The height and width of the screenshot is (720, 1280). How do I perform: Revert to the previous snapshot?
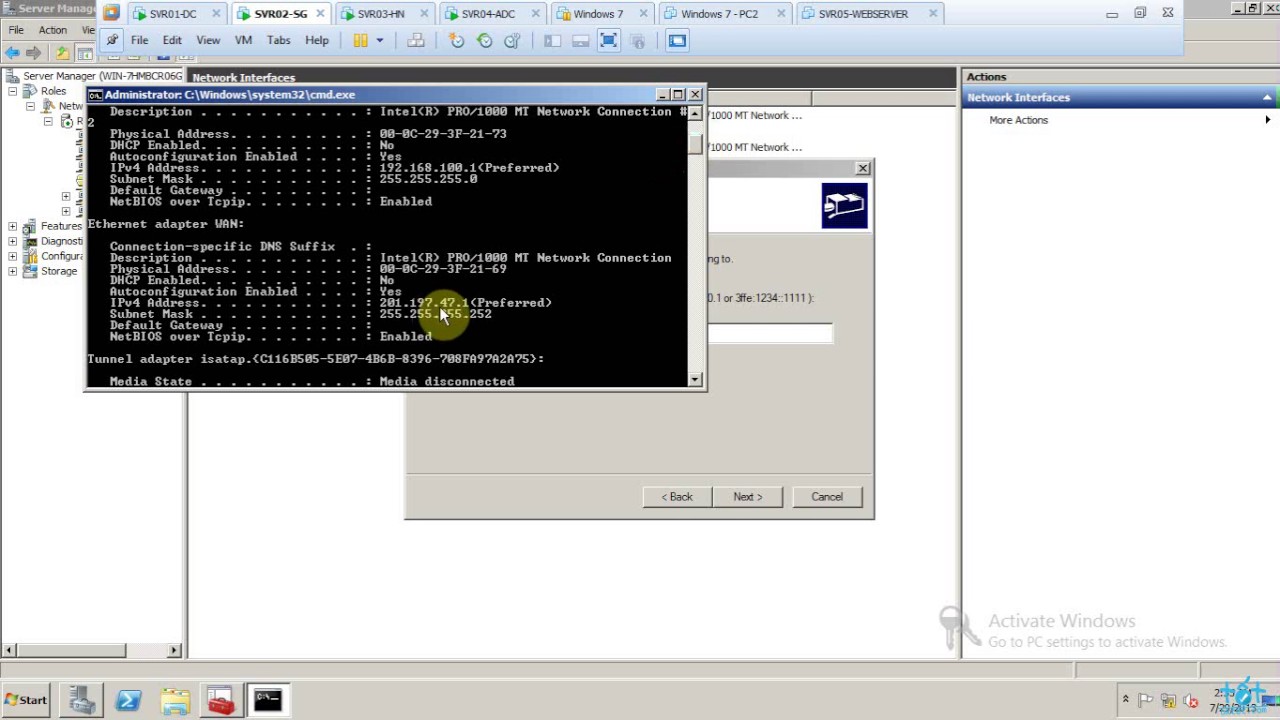[x=485, y=40]
